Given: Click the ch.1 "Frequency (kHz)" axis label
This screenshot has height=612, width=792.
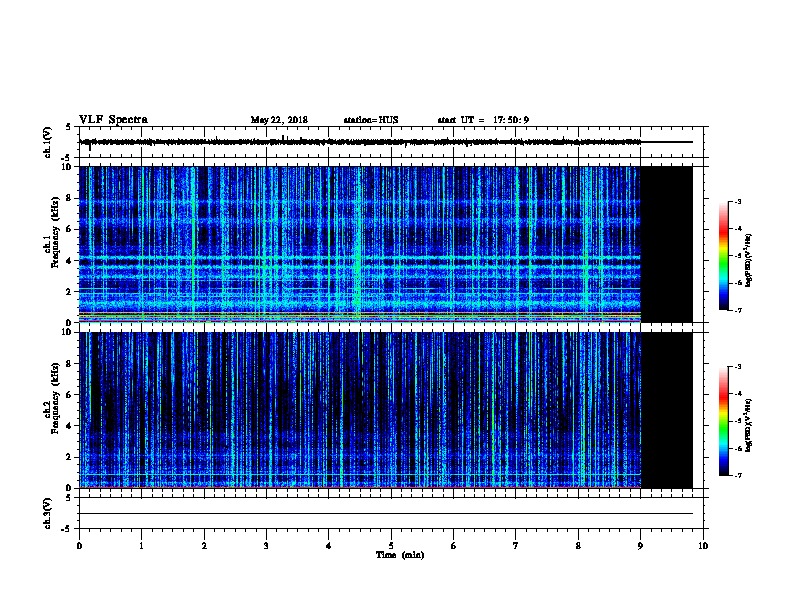Looking at the screenshot, I should [x=55, y=232].
